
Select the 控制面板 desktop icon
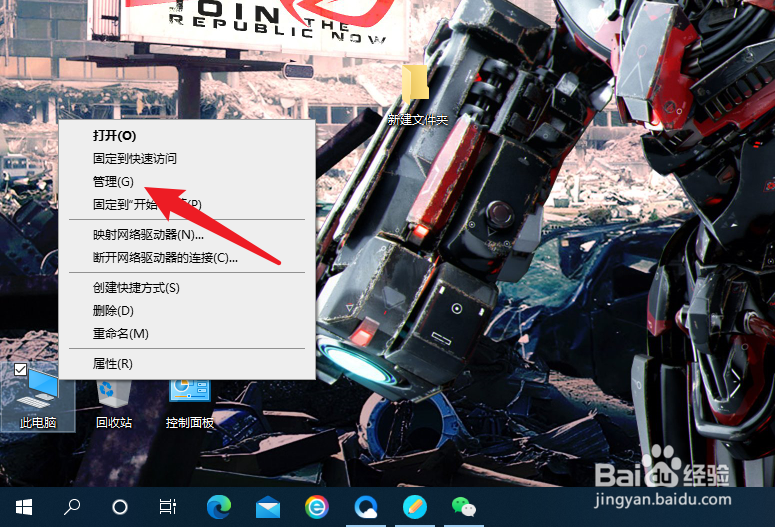point(190,404)
